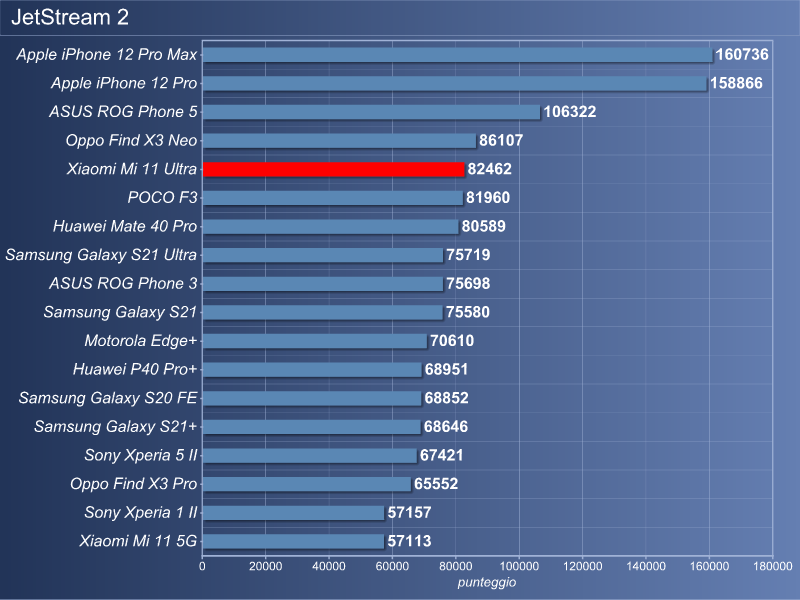
Task: Select the 'Oppo Find X3 Neo' label
Action: 131,140
